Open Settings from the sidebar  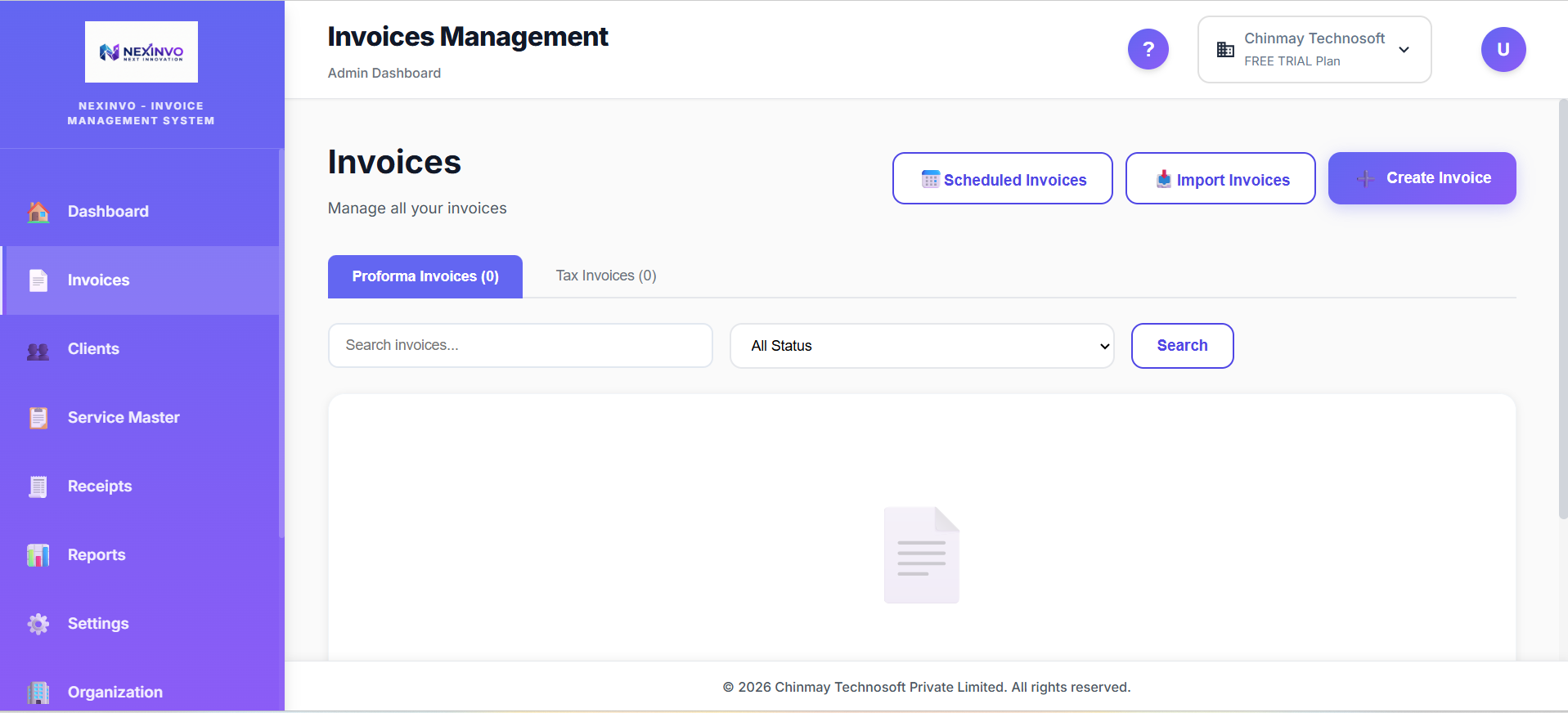141,624
